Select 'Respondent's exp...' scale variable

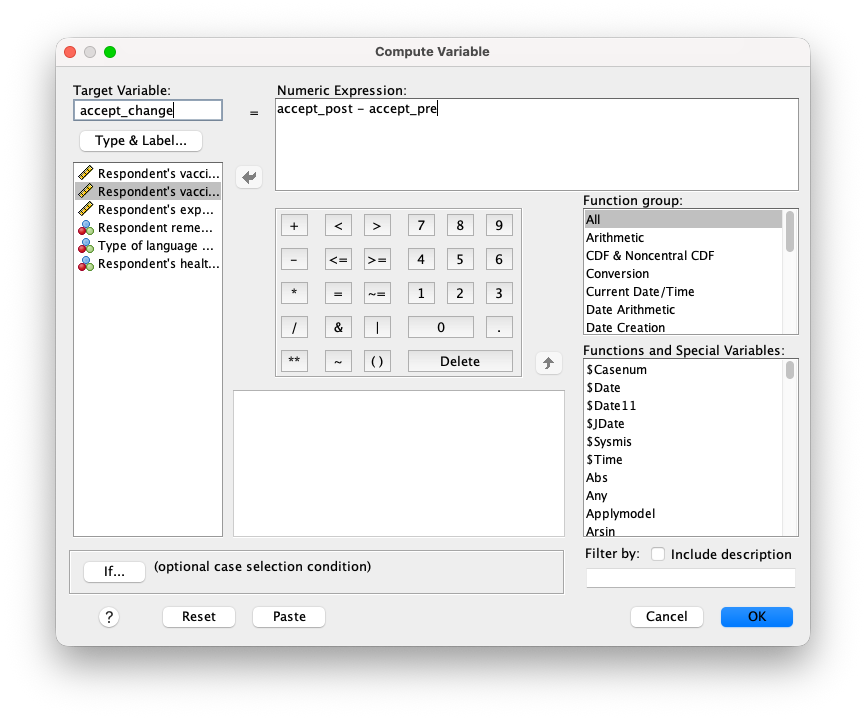click(148, 210)
